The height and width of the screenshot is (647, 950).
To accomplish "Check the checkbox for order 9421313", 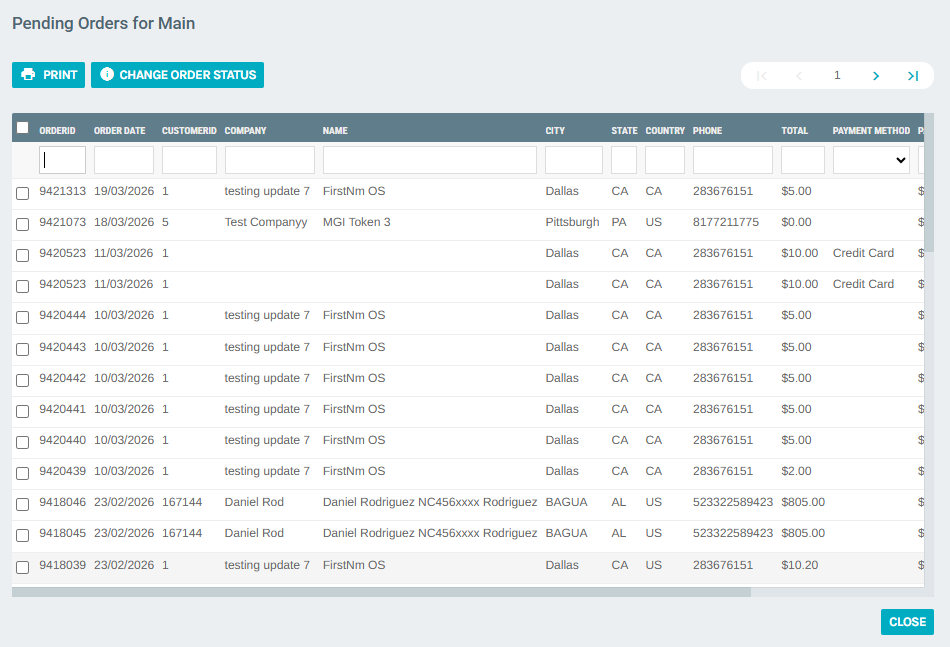I will pos(22,193).
